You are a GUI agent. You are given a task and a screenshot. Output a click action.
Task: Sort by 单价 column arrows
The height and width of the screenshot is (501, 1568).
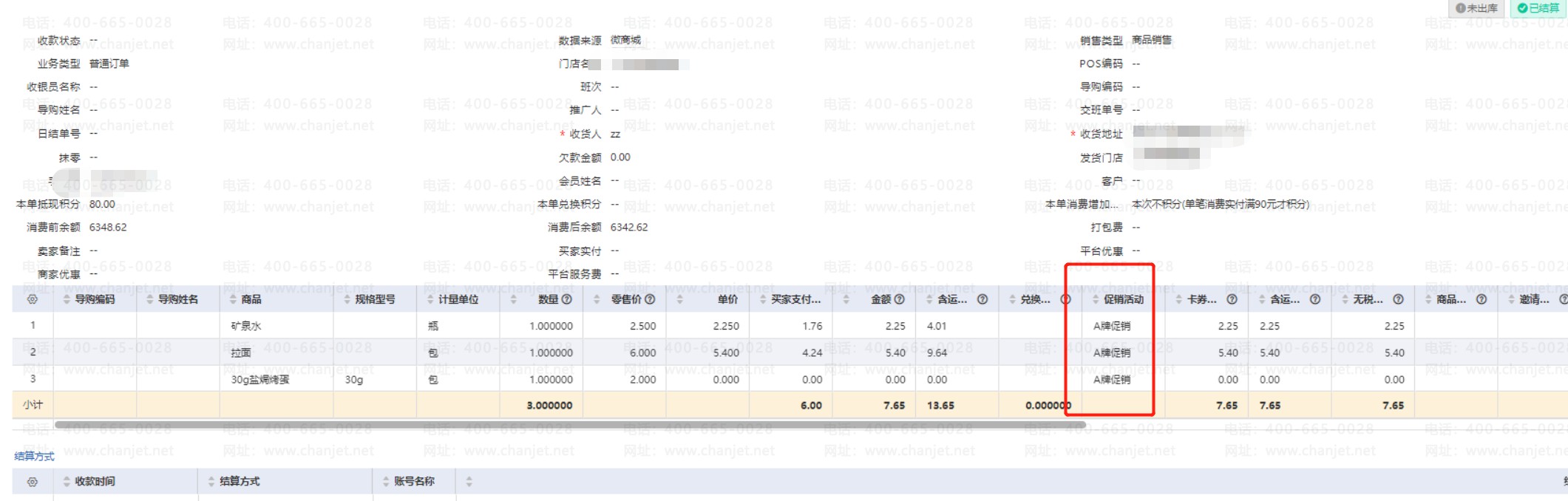click(x=680, y=299)
